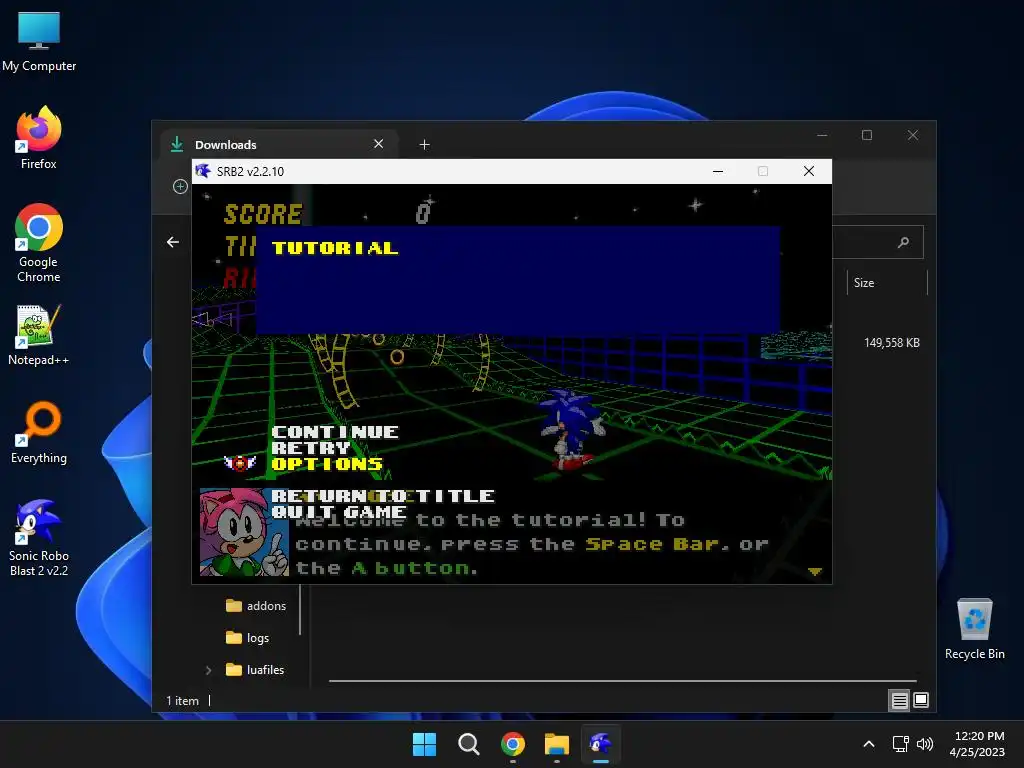Expand the luafiles folder chevron
This screenshot has height=768, width=1024.
208,670
